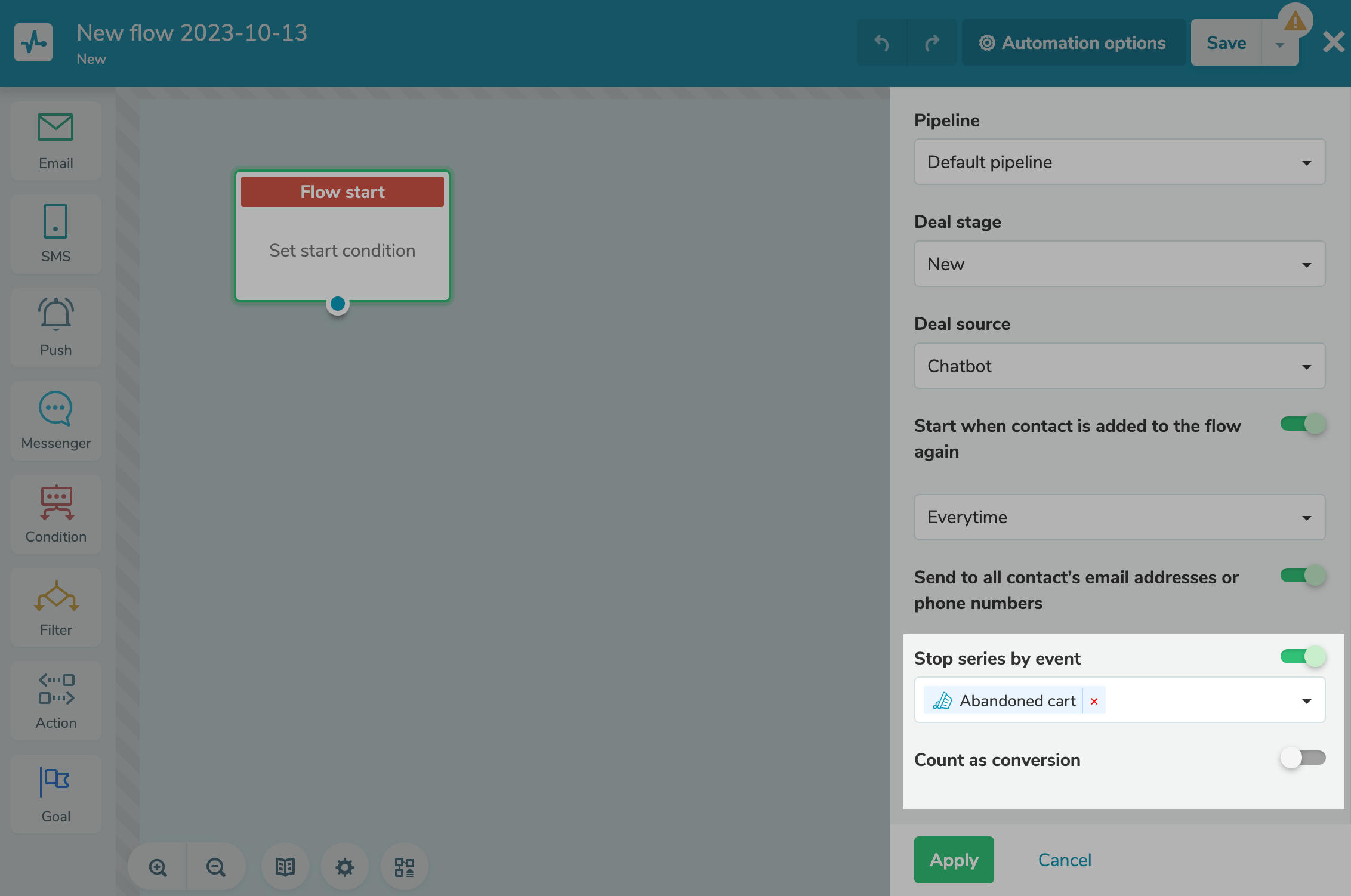This screenshot has height=896, width=1351.
Task: Click the green Apply button
Action: click(x=954, y=860)
